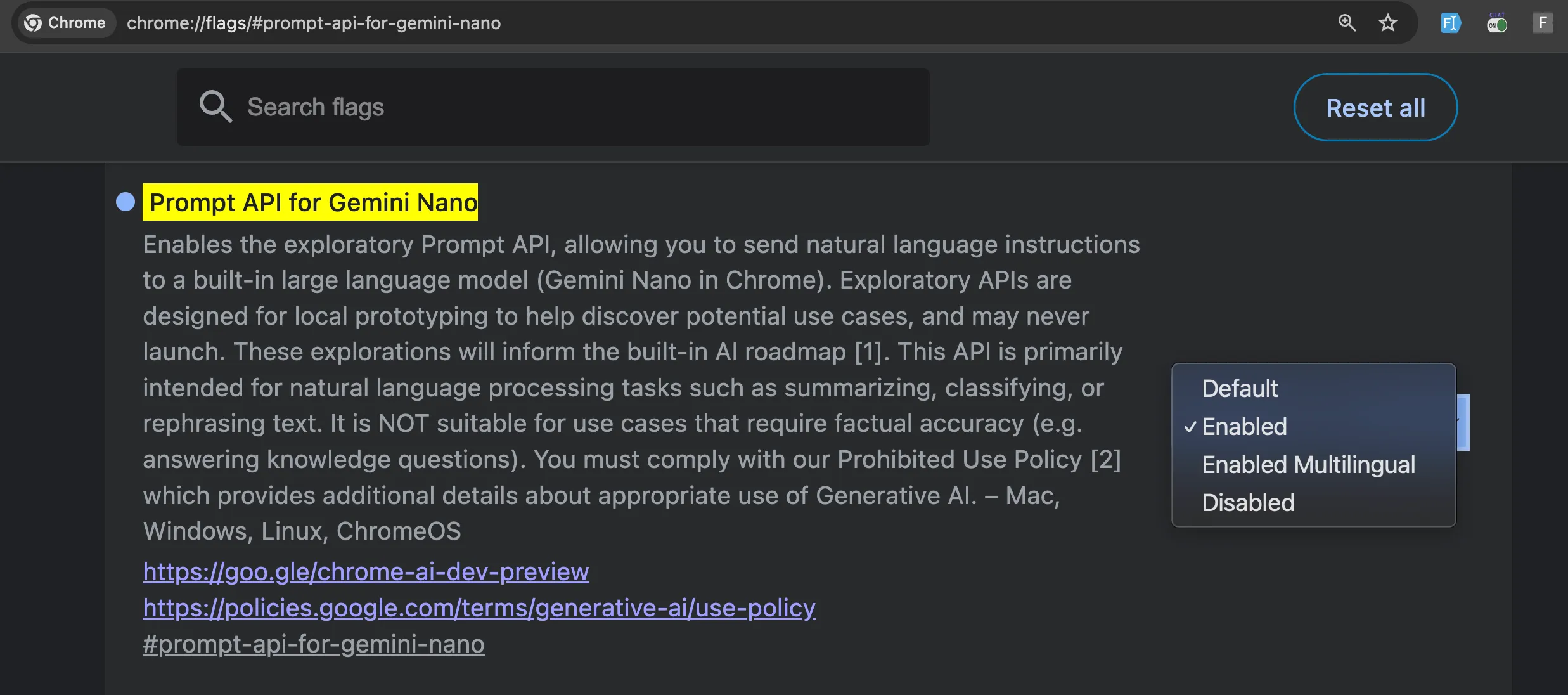This screenshot has width=1568, height=695.
Task: Click the zoom magnifier icon in address bar
Action: pos(1346,23)
